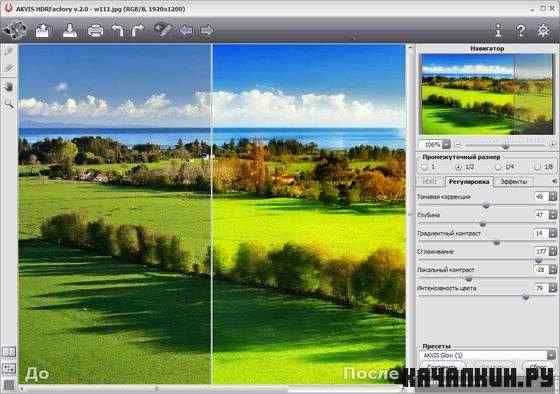Switch to the Регулировка tab
Image resolution: width=560 pixels, height=394 pixels.
point(469,181)
